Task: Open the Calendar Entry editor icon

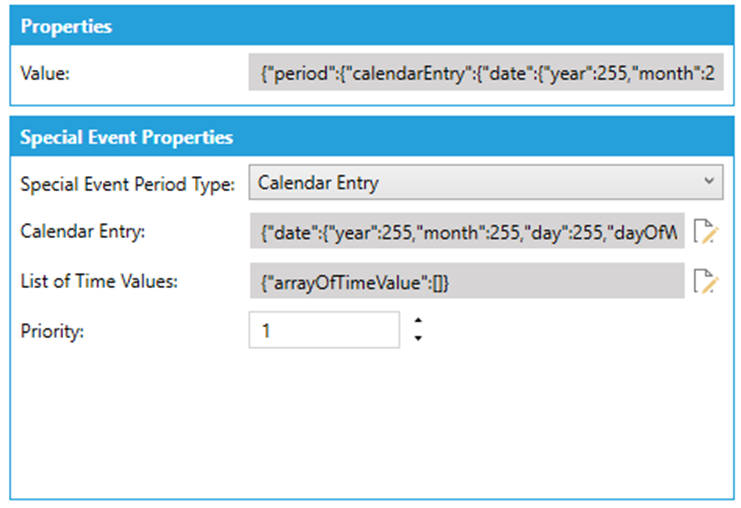Action: click(706, 232)
